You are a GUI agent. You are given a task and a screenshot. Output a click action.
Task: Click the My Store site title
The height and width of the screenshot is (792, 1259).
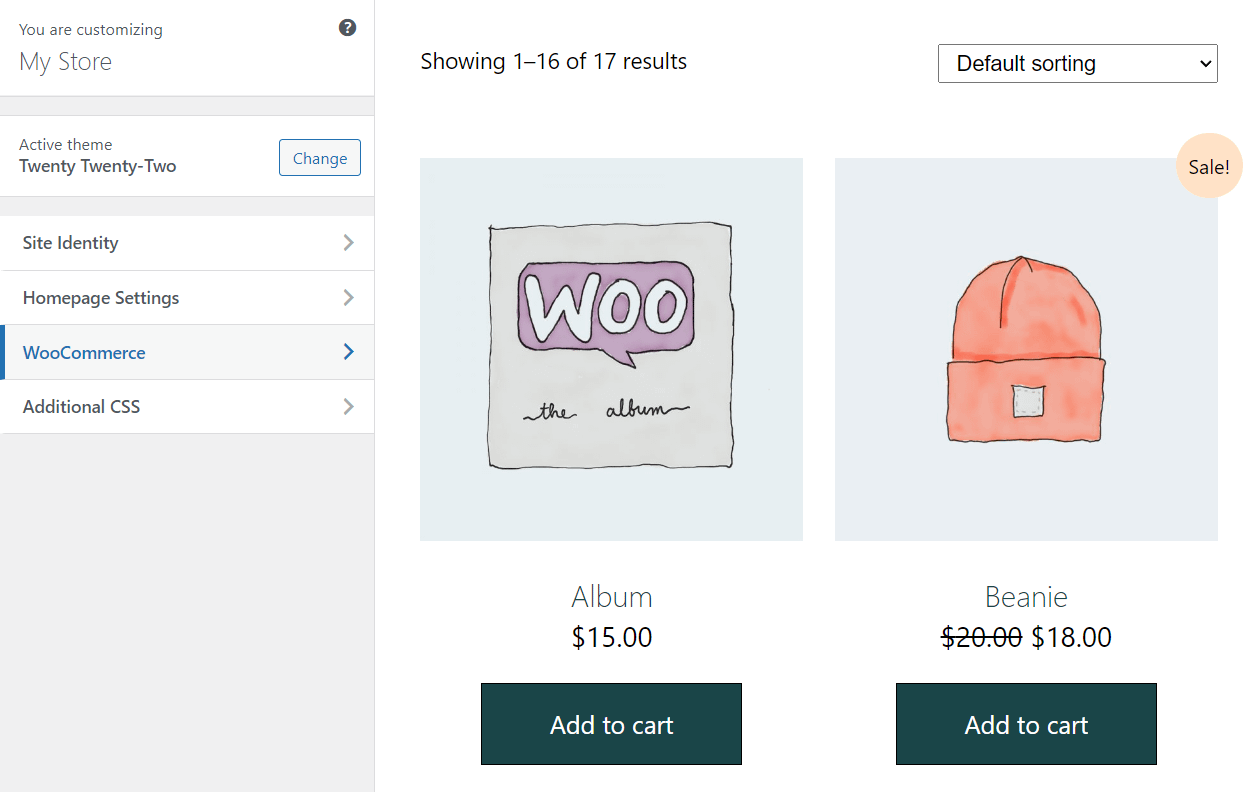65,61
